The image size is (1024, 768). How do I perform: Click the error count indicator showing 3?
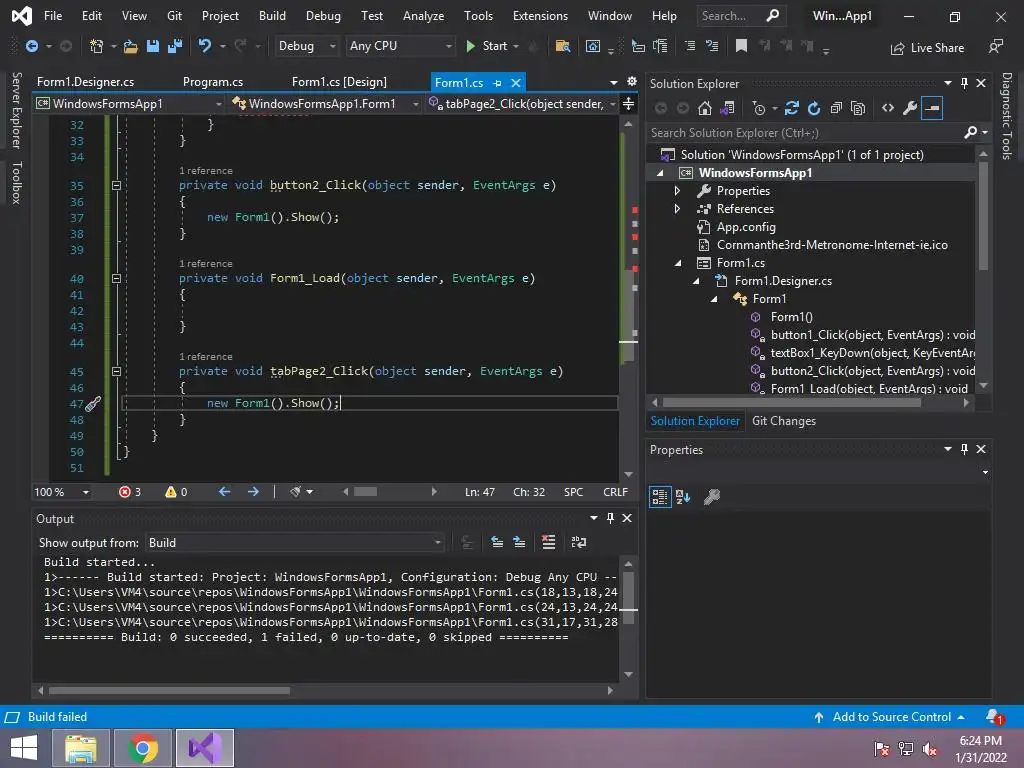point(130,492)
